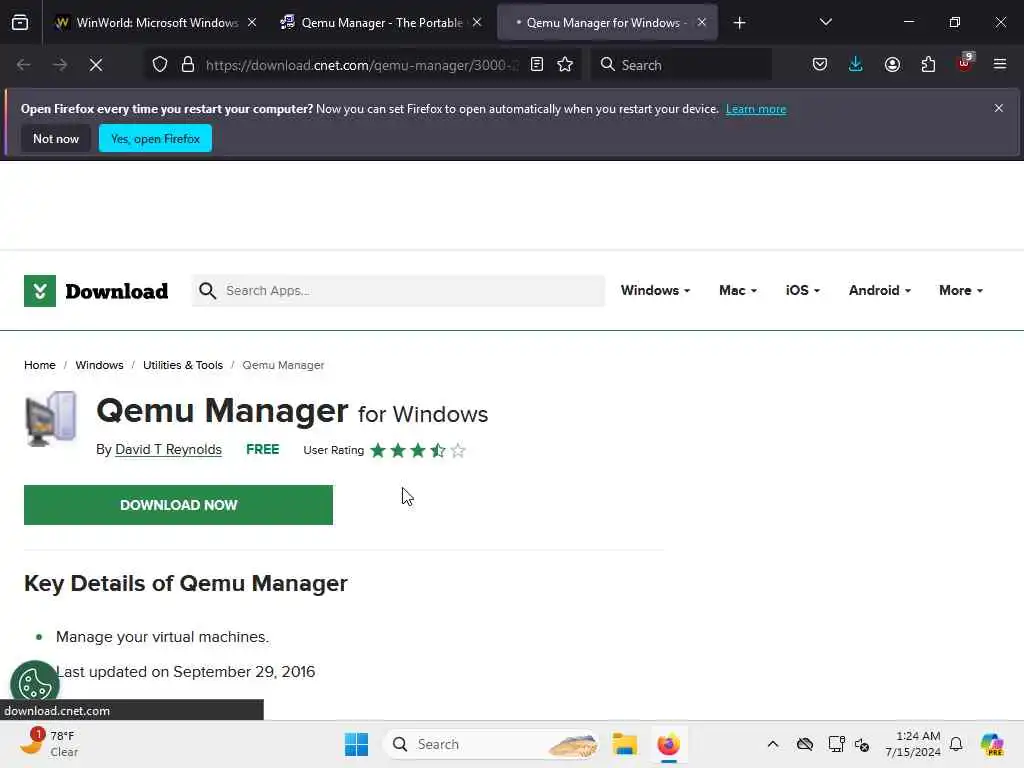Viewport: 1024px width, 768px height.
Task: Click Yes, open Firefox button
Action: tap(155, 138)
